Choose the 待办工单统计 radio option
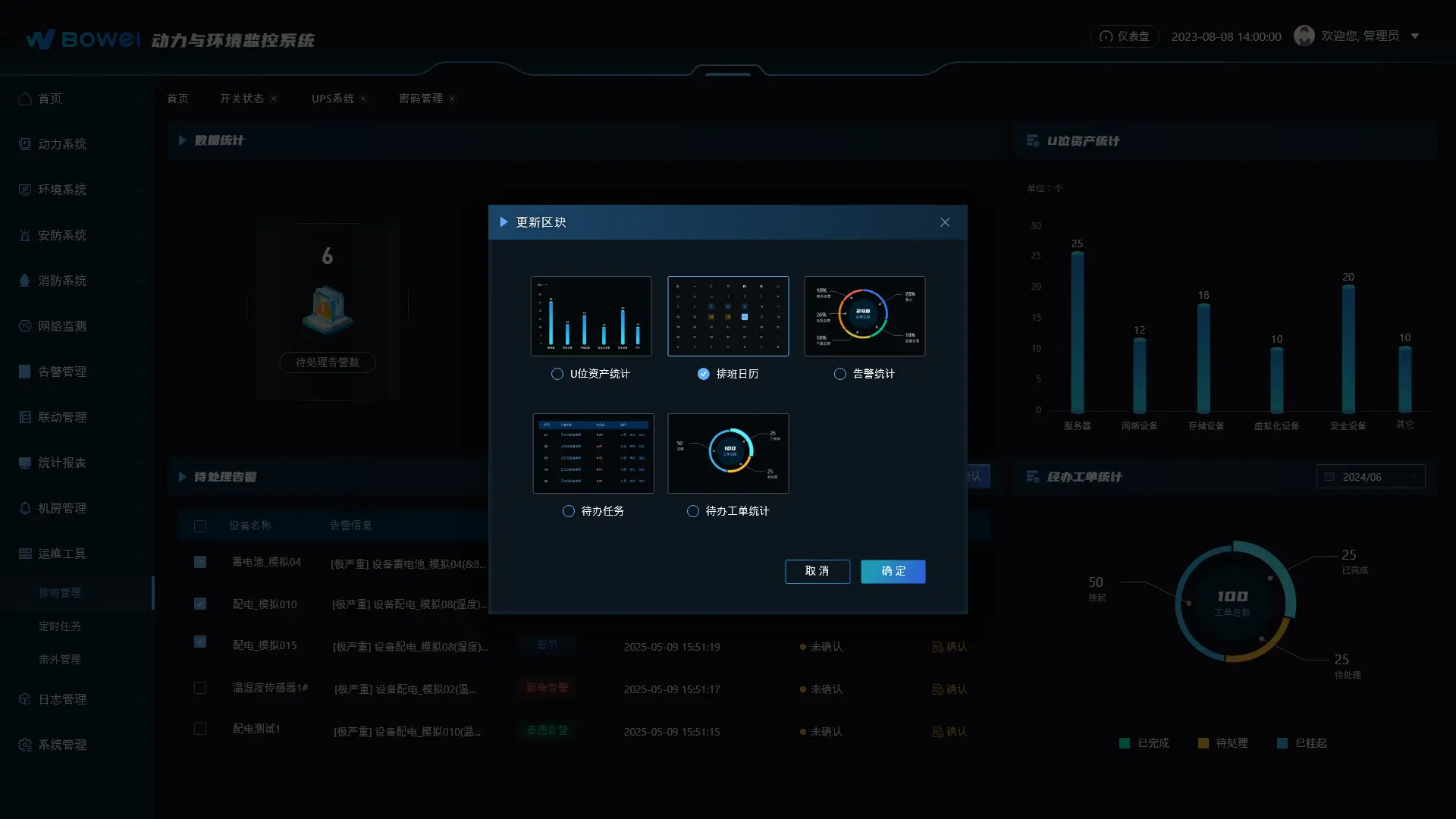Viewport: 1456px width, 819px height. pos(692,511)
